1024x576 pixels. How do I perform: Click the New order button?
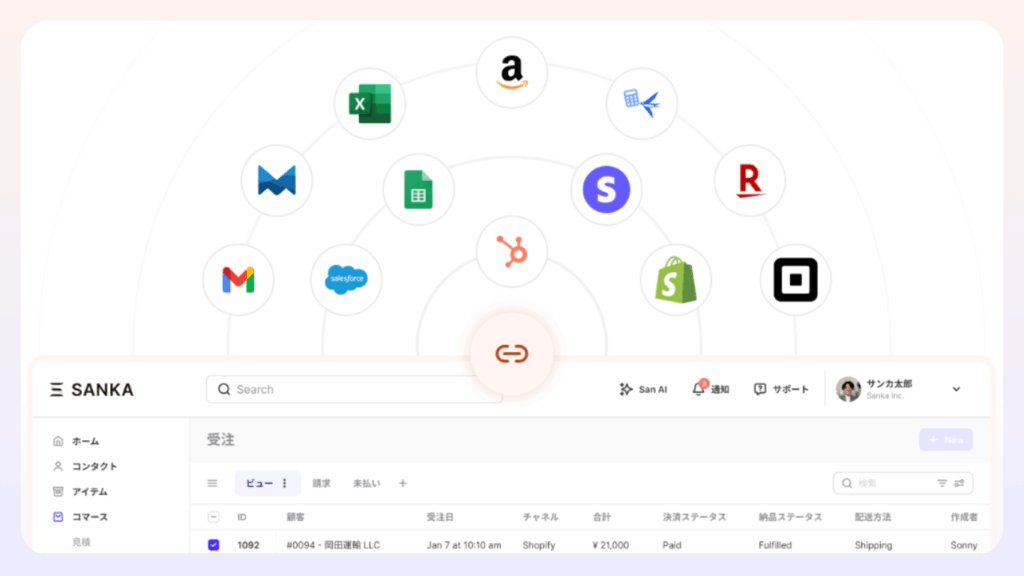[945, 440]
